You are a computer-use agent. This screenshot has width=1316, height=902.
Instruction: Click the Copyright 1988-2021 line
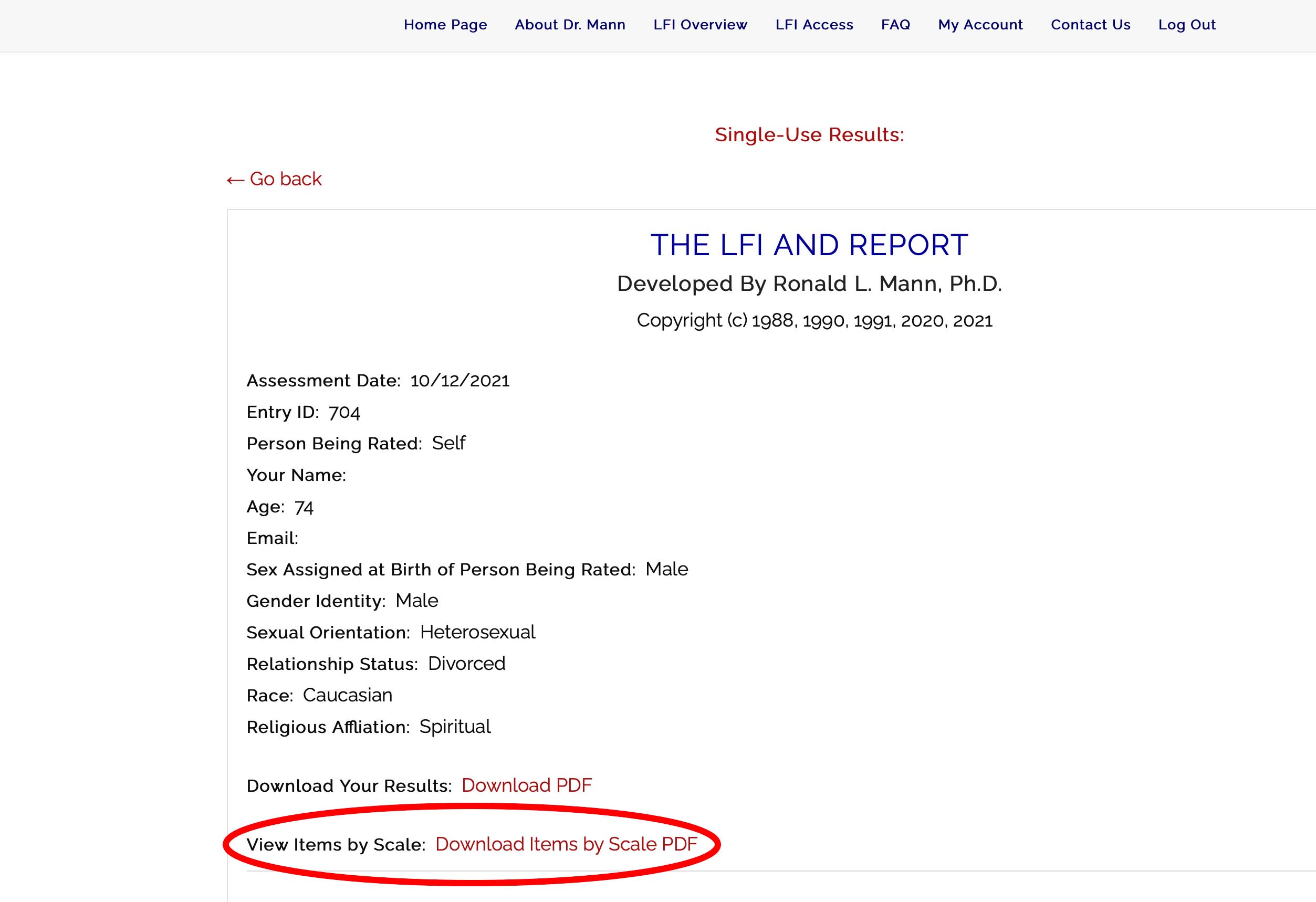click(x=814, y=320)
